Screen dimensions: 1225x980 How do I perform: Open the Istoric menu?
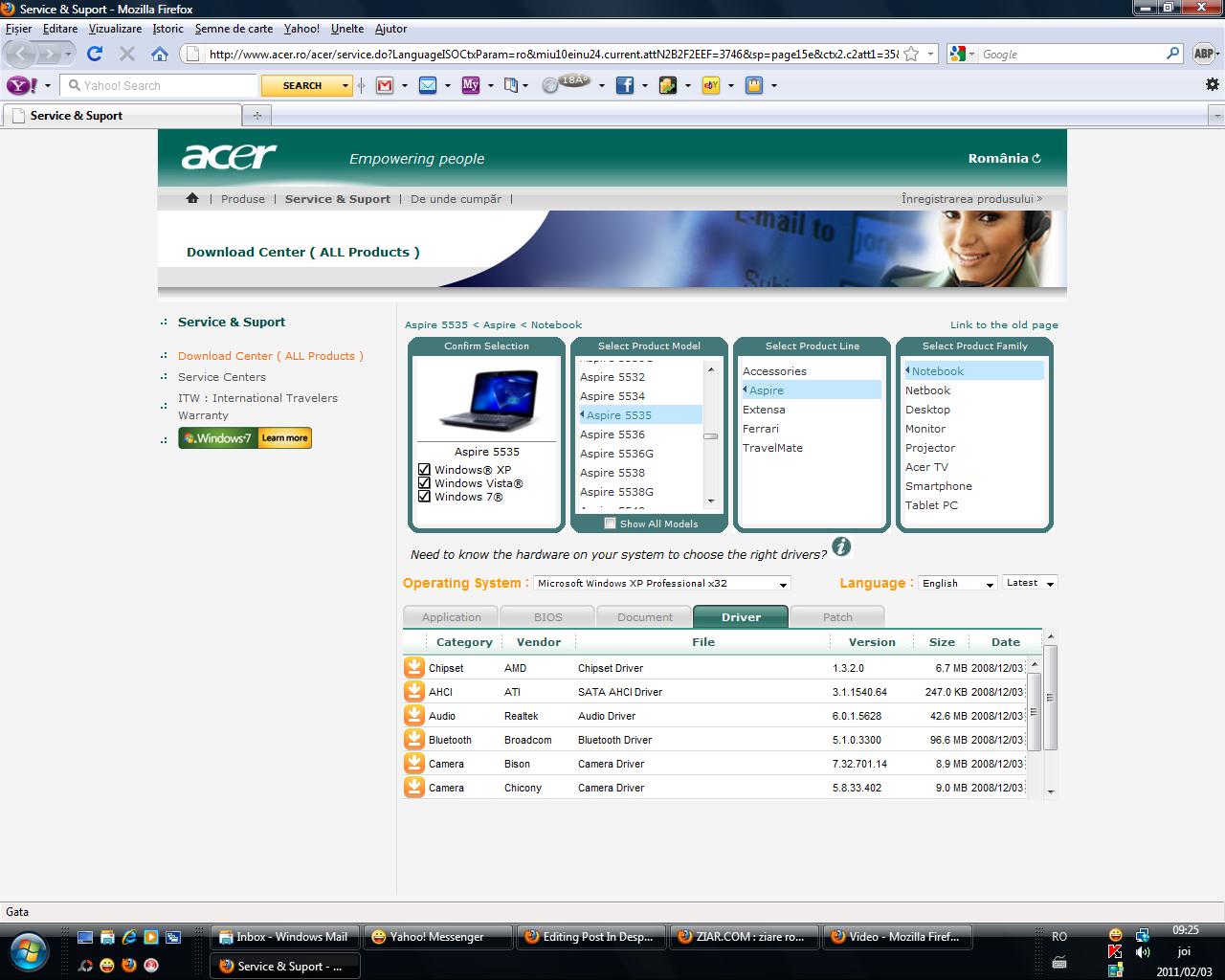click(168, 29)
